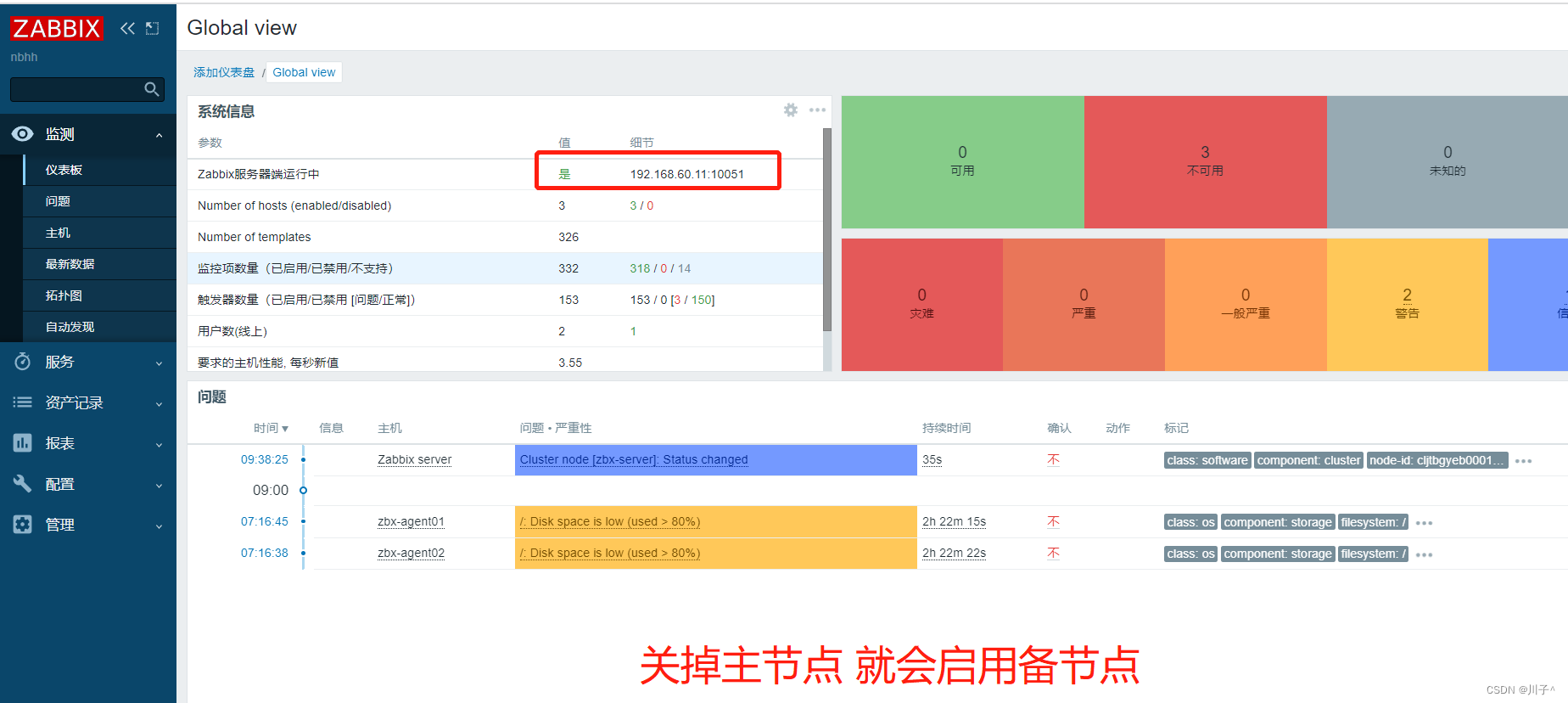
Task: Click the configuration wrench icon
Action: coord(23,484)
